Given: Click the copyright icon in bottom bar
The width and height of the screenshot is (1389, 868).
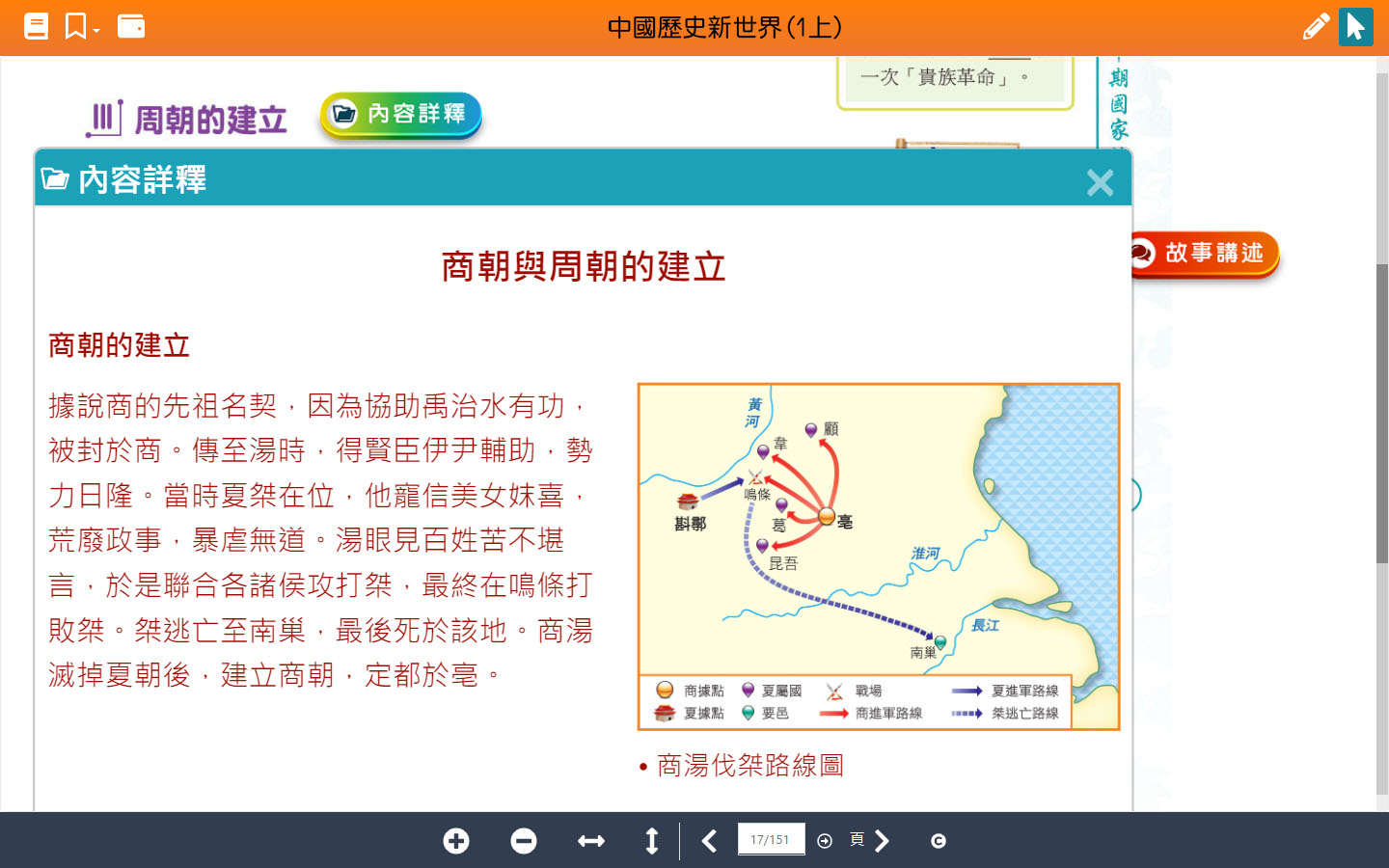Looking at the screenshot, I should [x=938, y=841].
